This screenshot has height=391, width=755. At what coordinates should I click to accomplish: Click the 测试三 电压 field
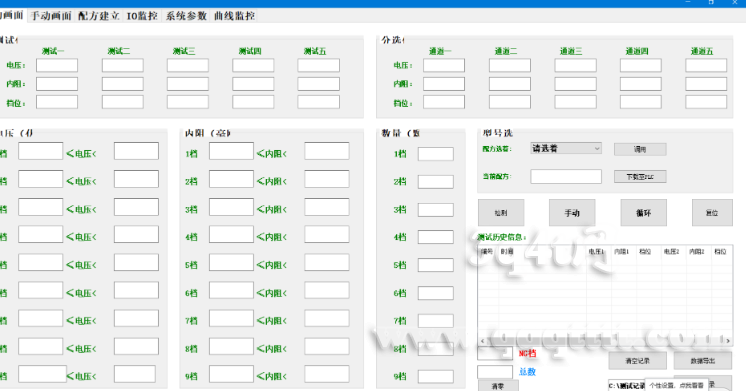[188, 65]
